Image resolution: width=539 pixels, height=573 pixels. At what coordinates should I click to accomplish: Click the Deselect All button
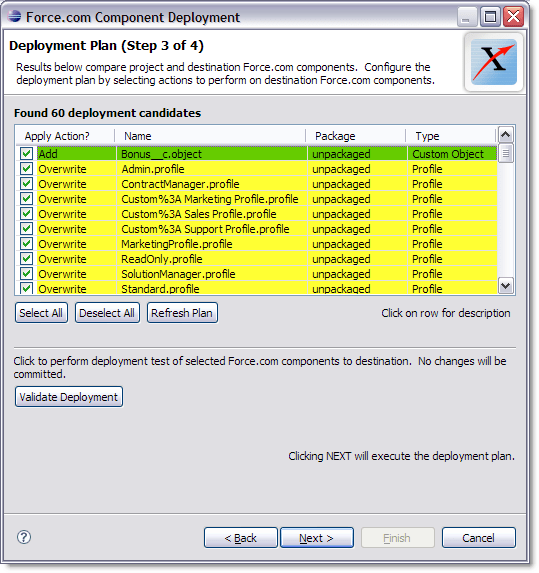click(107, 313)
